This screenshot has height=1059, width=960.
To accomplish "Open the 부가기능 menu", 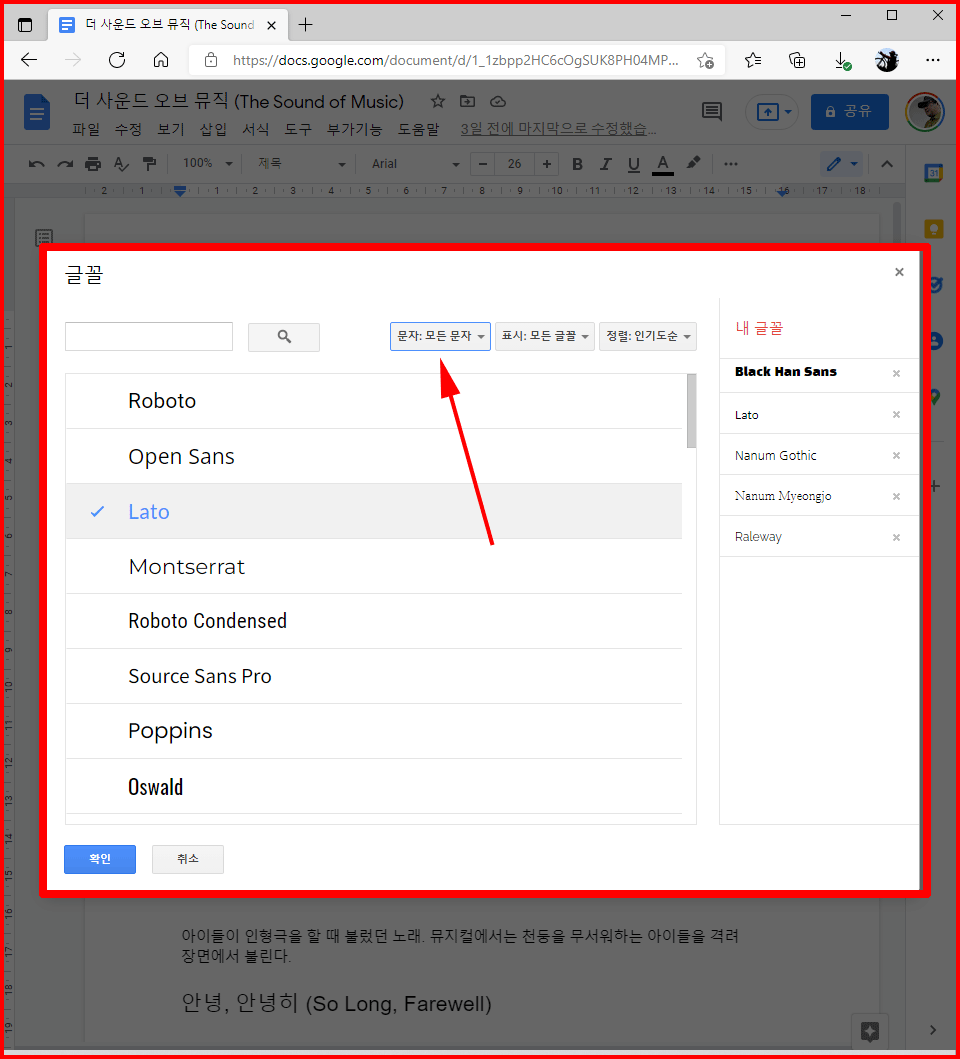I will coord(354,129).
